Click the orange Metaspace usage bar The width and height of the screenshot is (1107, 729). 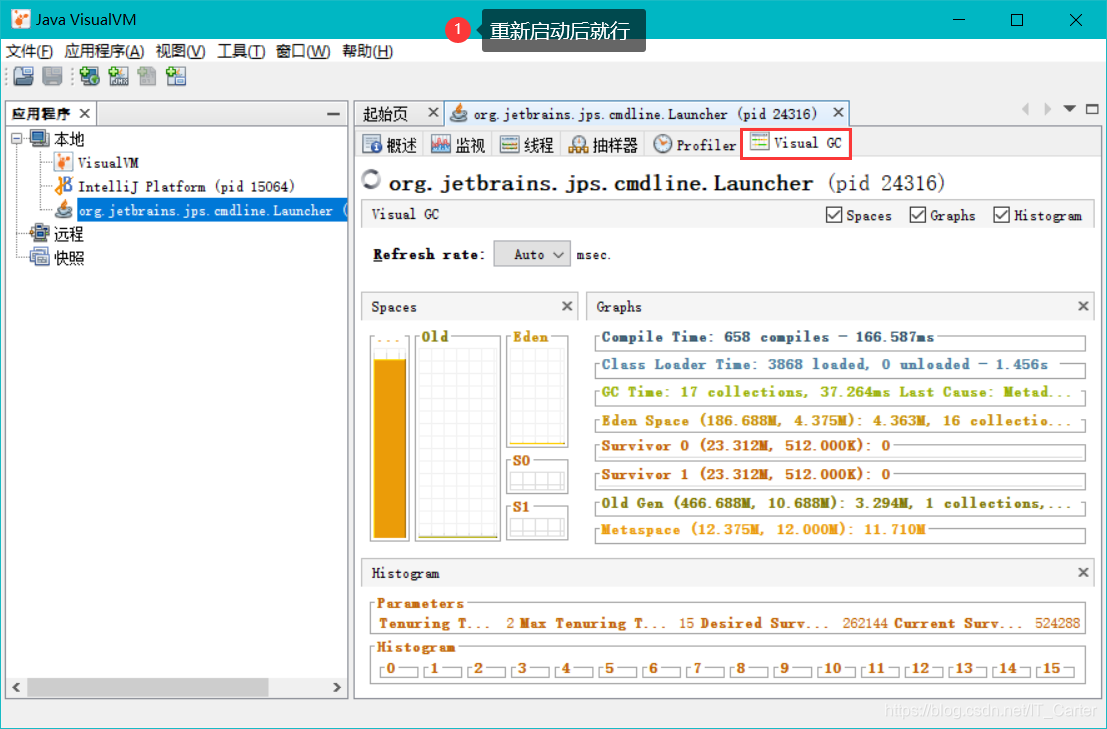point(390,449)
